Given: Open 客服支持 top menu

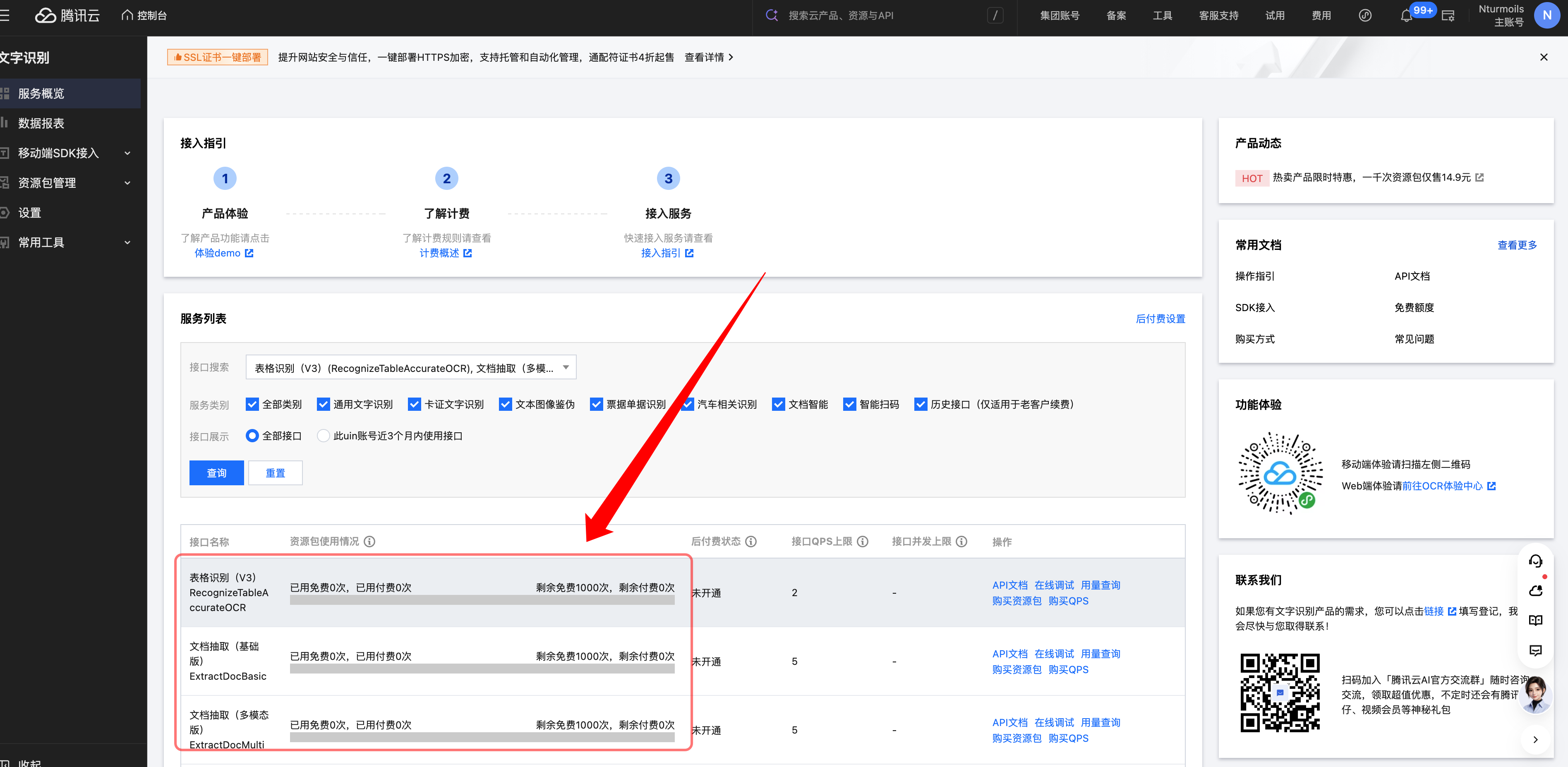Looking at the screenshot, I should click(1218, 16).
